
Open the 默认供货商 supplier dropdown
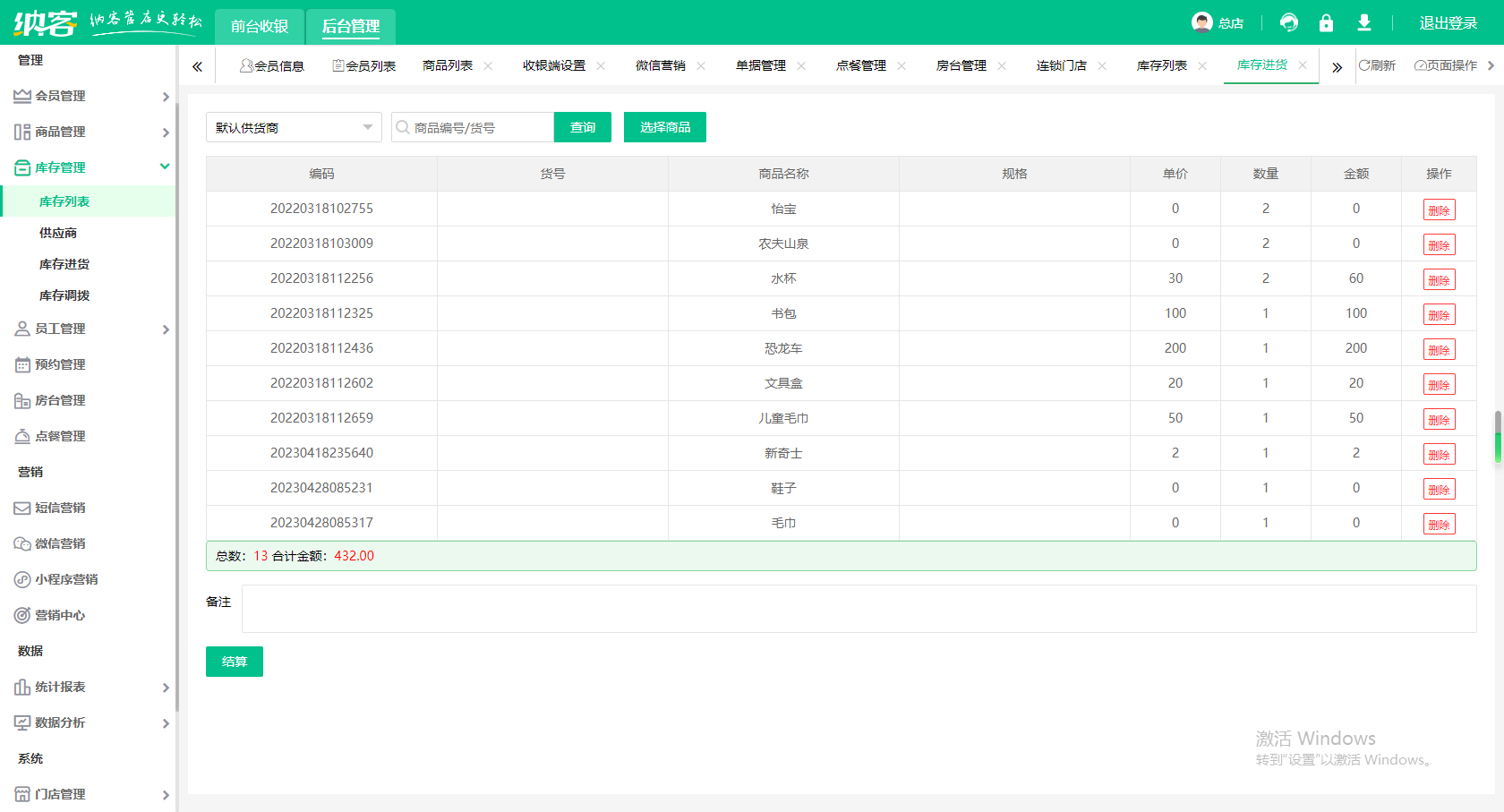point(294,127)
